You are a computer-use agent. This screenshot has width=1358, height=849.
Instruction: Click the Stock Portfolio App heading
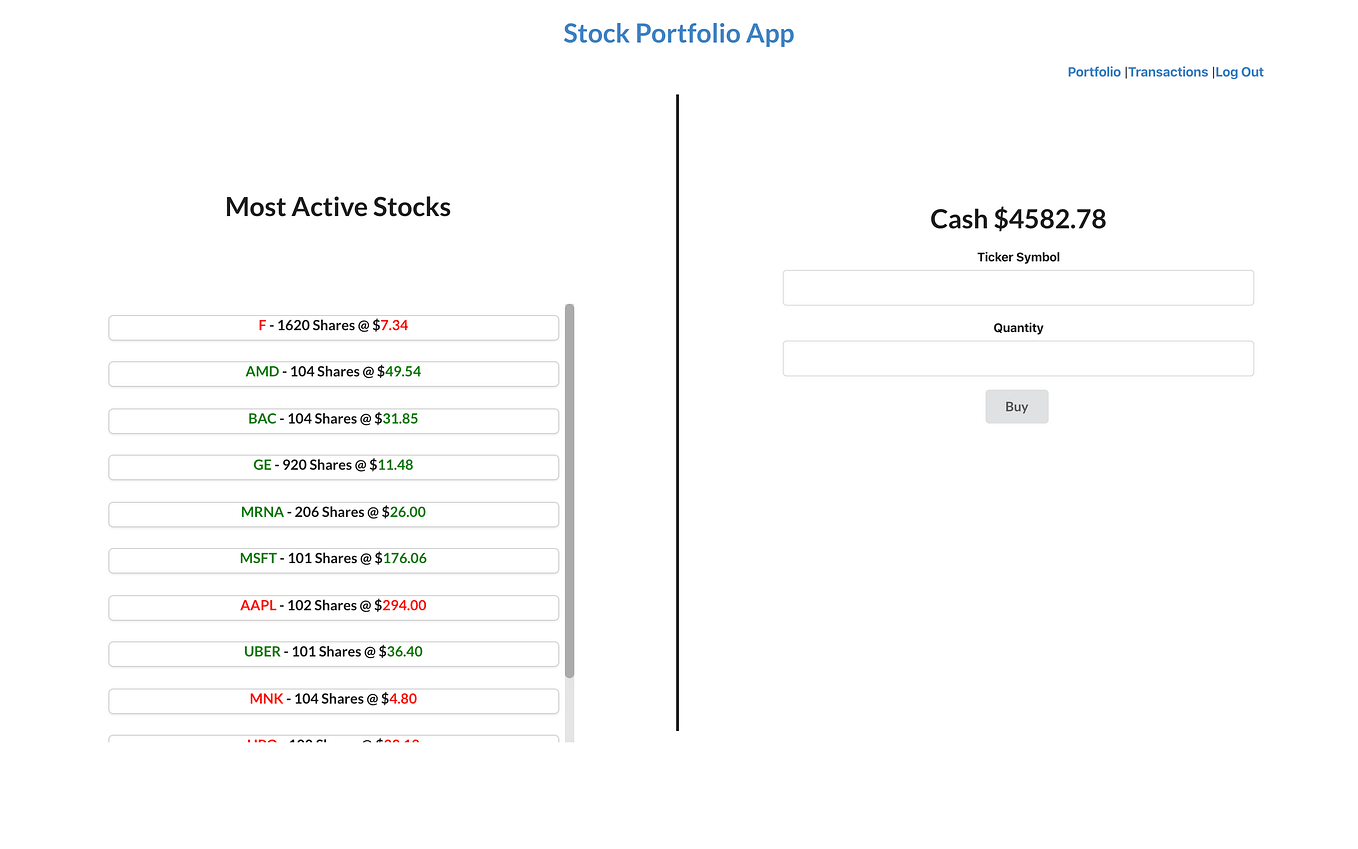point(678,33)
